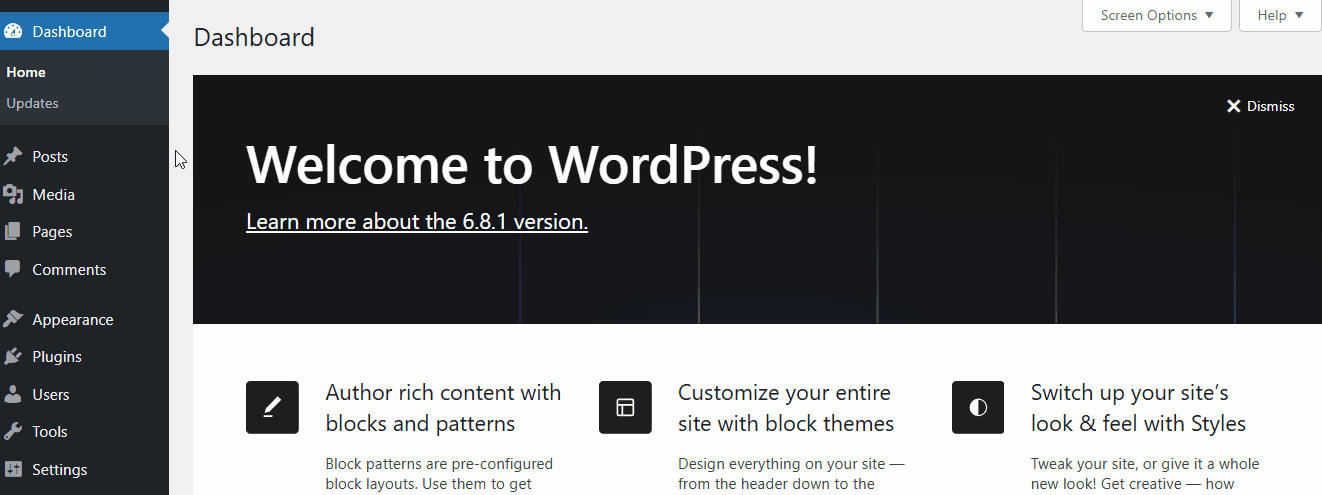Click the Author rich content with blocks heading

tap(443, 408)
